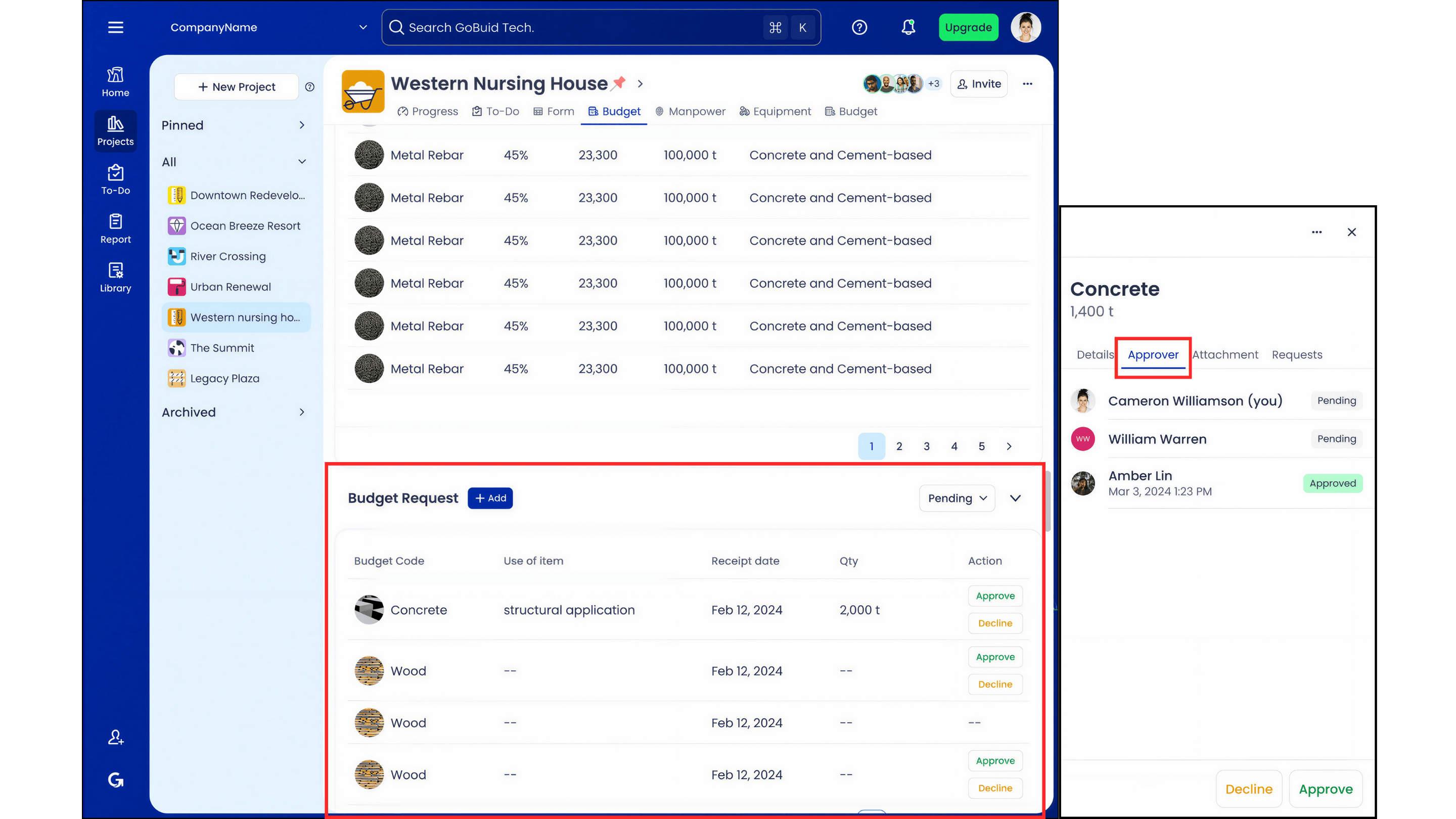Screen dimensions: 1456x819
Task: Click the help question mark icon
Action: (859, 27)
